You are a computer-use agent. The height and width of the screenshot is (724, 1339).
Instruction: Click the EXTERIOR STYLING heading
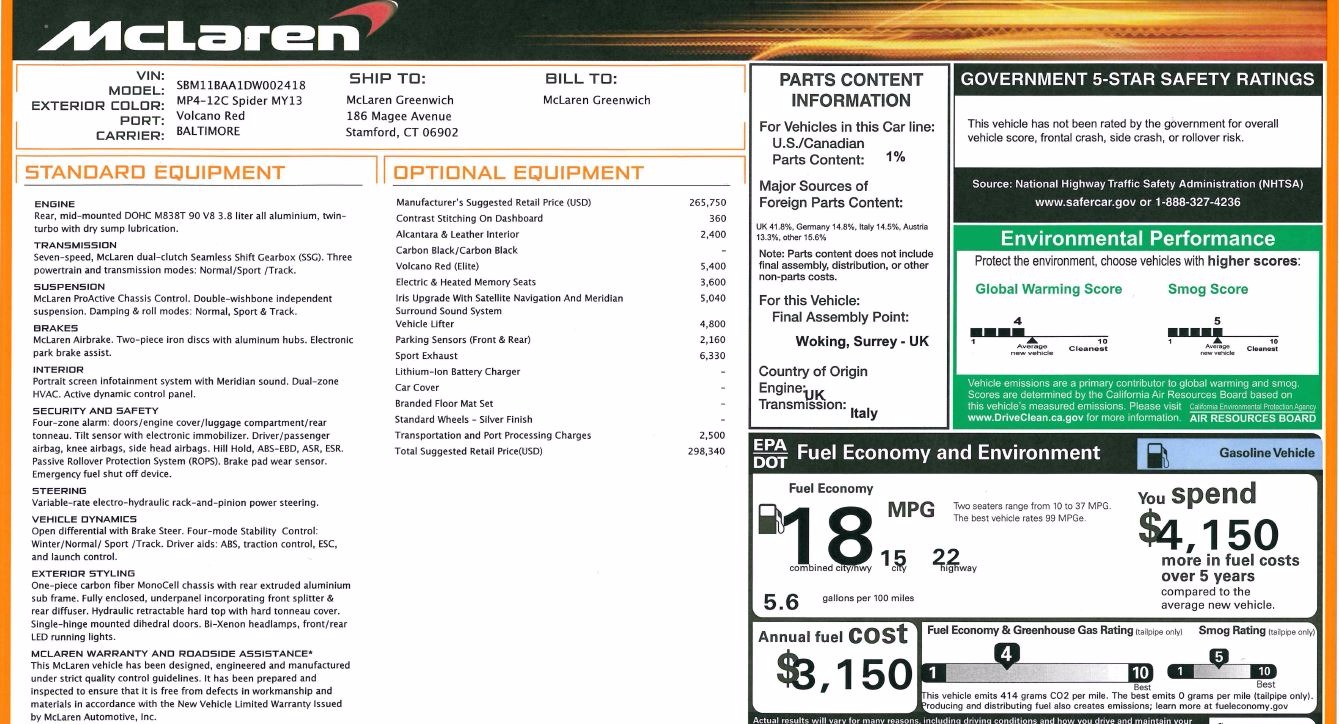pyautogui.click(x=83, y=574)
